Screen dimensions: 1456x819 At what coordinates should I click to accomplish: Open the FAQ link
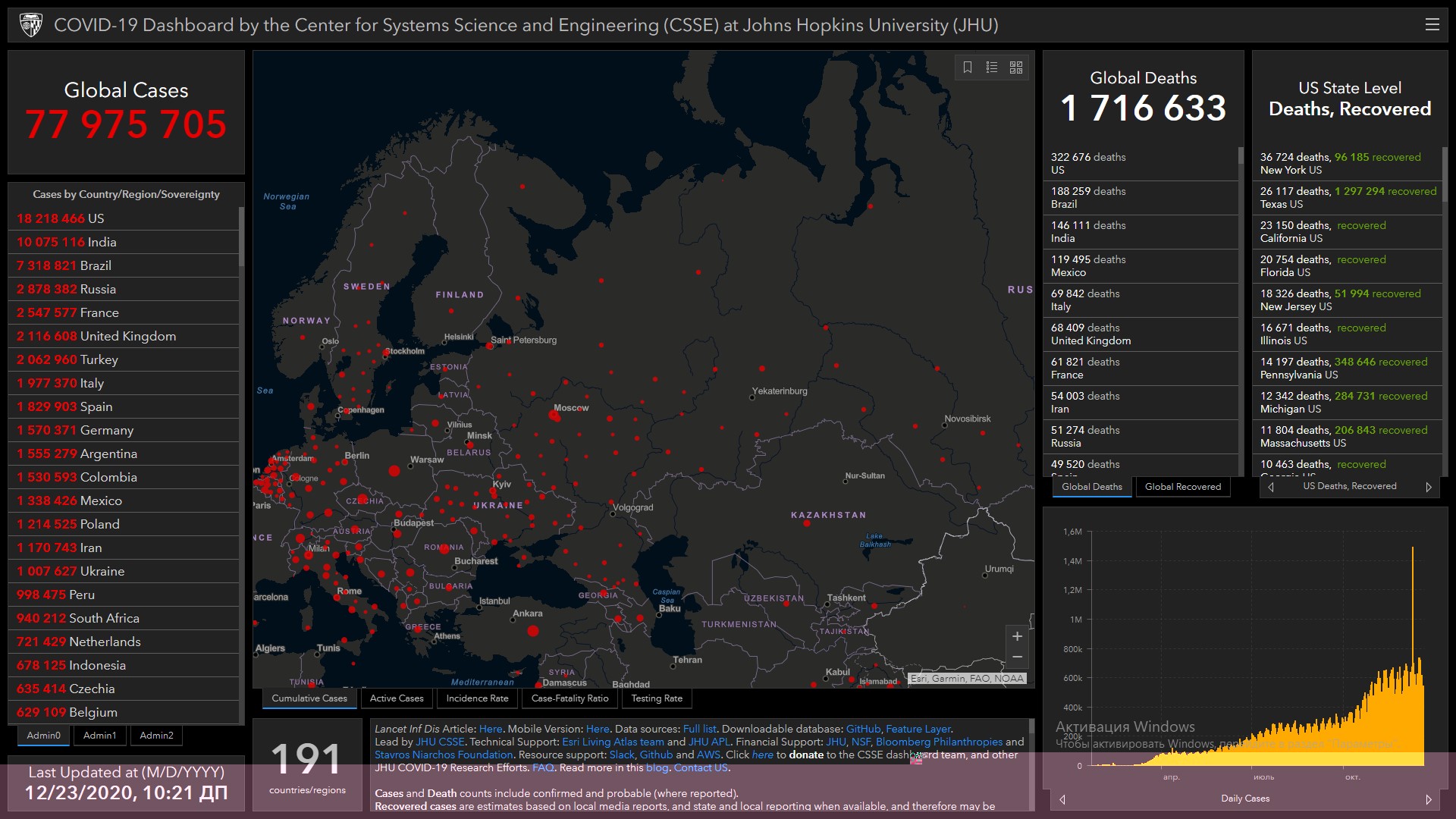[543, 767]
